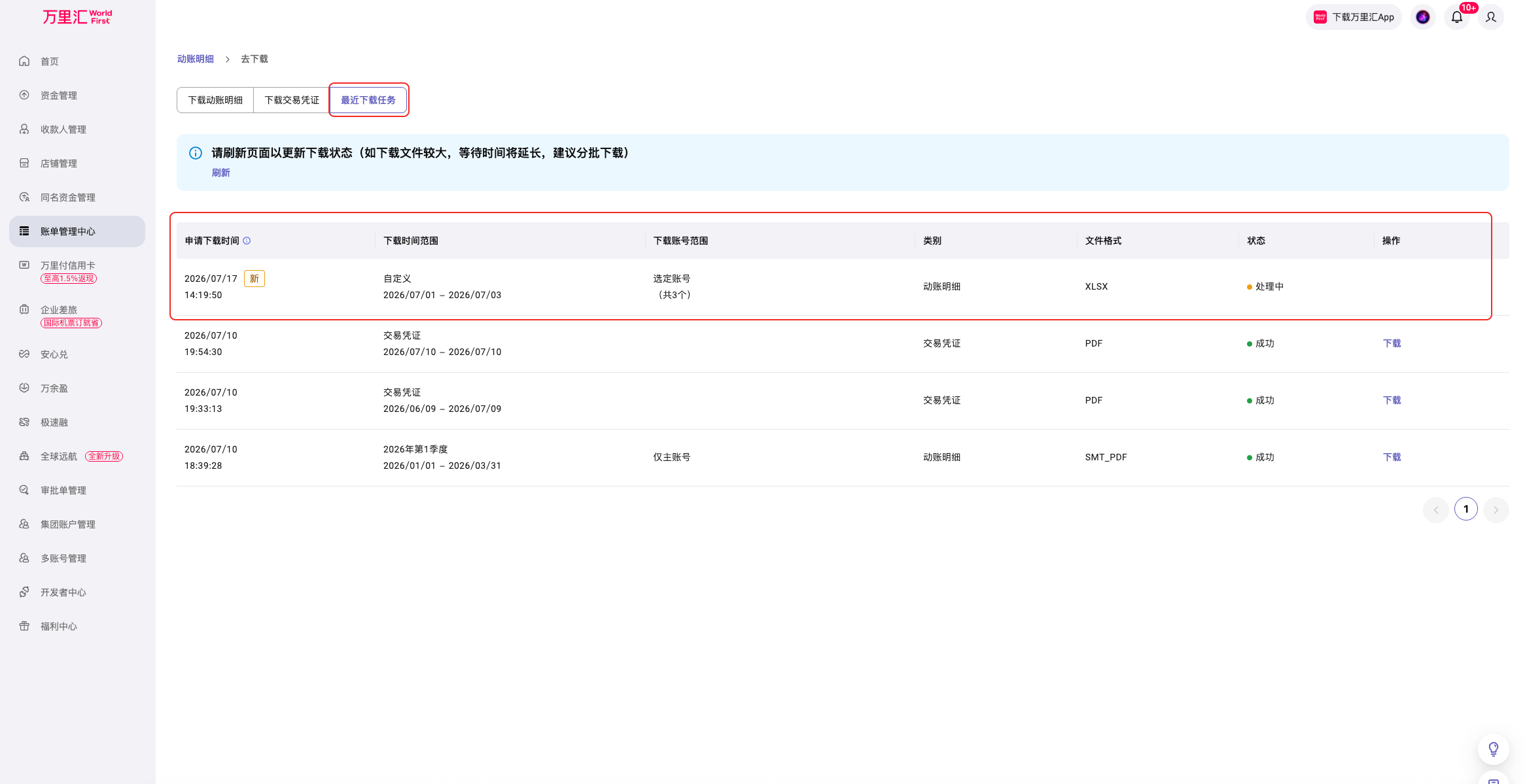This screenshot has height=784, width=1527.
Task: Open 资金管理 in the sidebar
Action: (x=77, y=95)
